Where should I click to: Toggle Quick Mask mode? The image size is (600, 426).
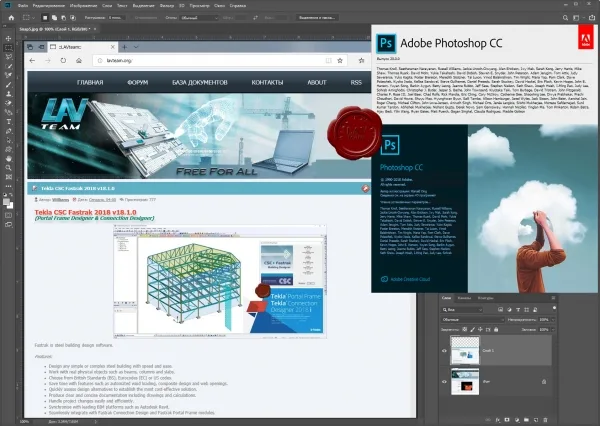8,215
